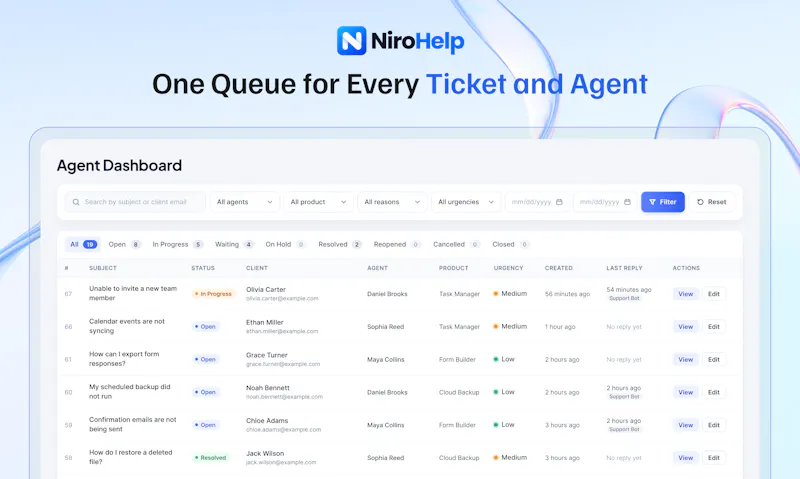Click the Resolved status badge
Viewport: 800px width, 479px height.
tap(210, 458)
